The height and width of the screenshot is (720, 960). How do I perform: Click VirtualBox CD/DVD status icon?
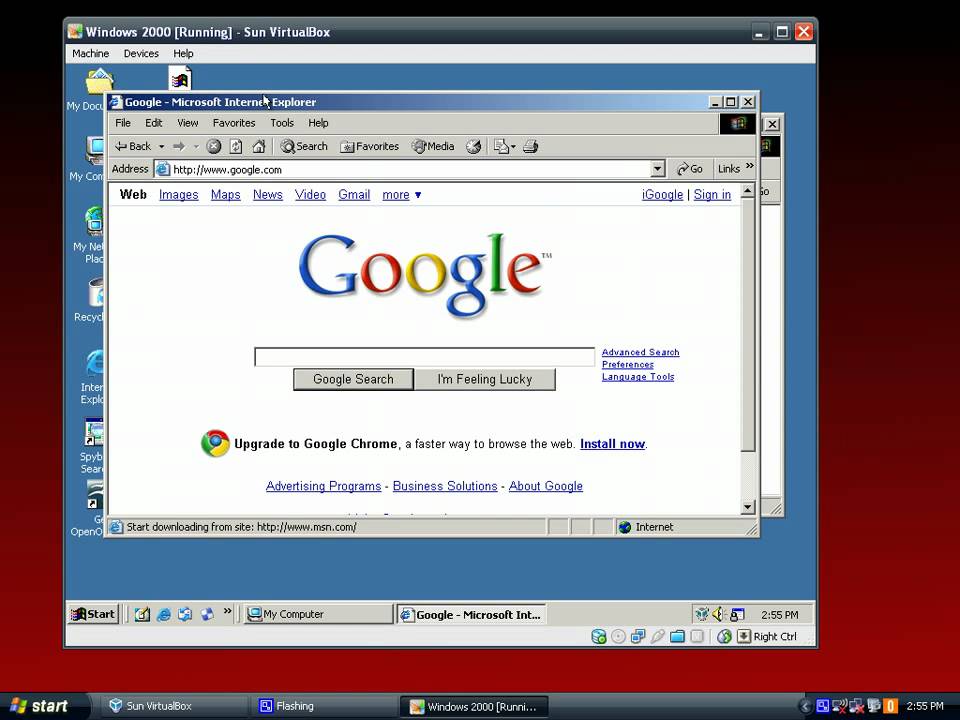tap(618, 637)
